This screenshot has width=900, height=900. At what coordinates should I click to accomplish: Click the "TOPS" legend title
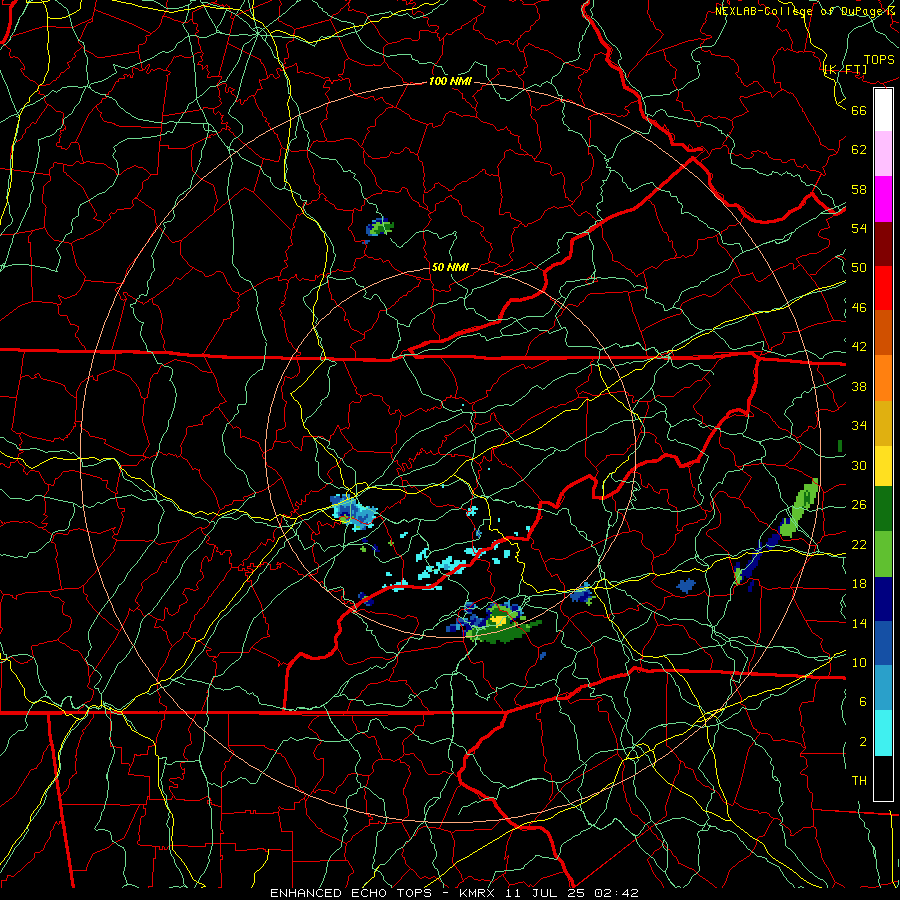pyautogui.click(x=879, y=60)
